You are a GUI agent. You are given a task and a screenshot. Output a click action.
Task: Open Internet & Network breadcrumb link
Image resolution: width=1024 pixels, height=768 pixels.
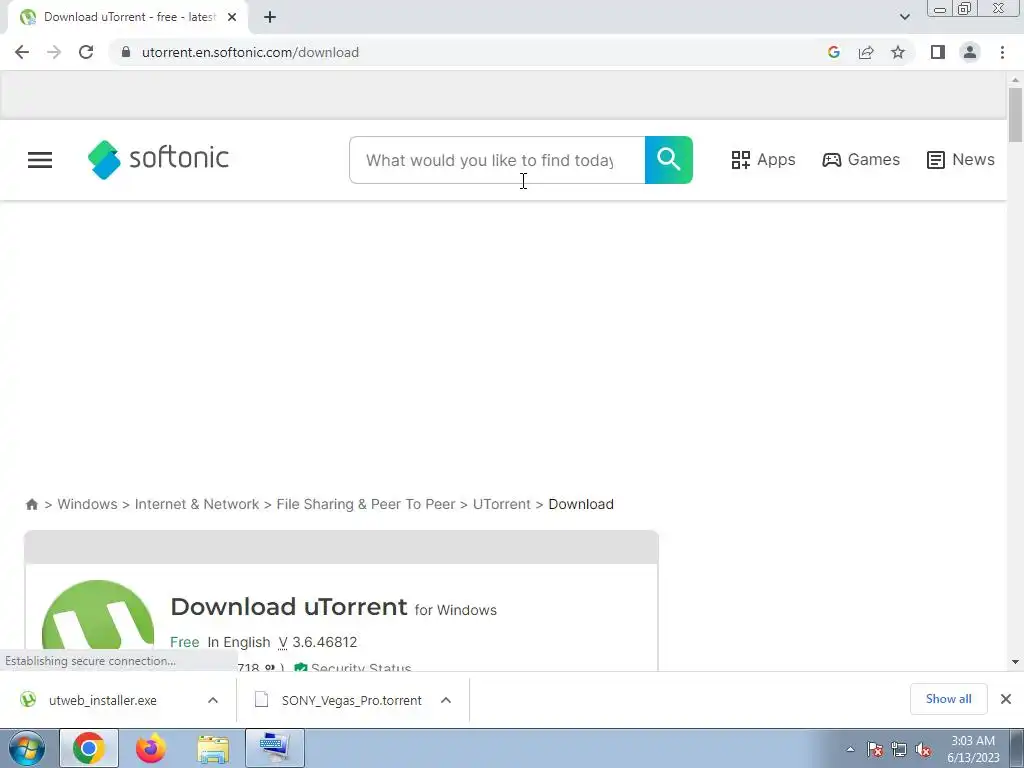point(197,504)
